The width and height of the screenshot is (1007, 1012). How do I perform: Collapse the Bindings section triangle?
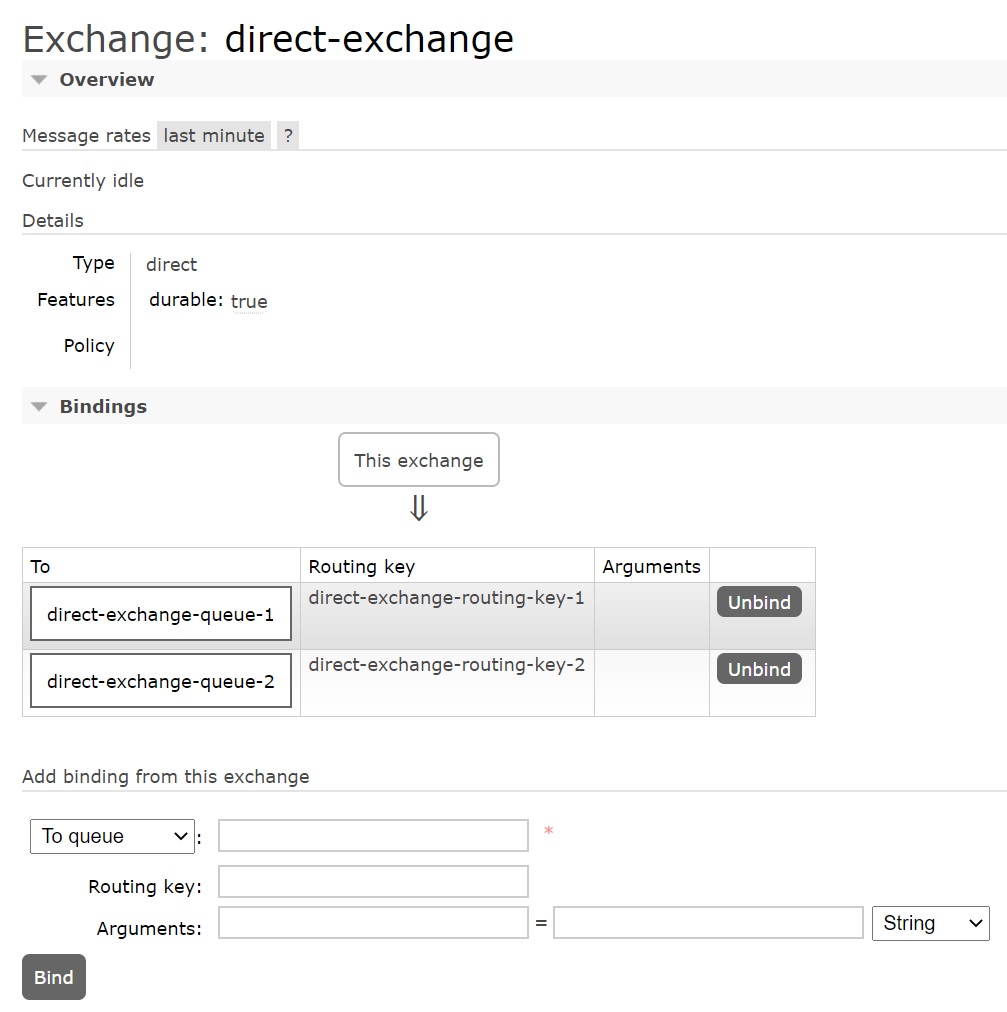tap(39, 407)
